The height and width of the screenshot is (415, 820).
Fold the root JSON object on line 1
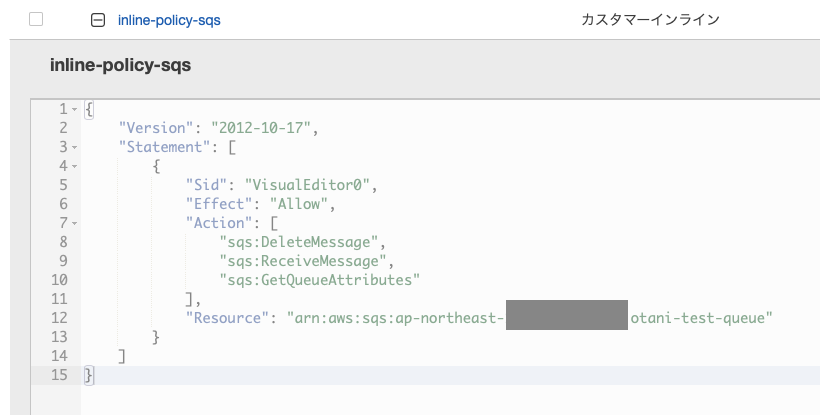tap(74, 109)
